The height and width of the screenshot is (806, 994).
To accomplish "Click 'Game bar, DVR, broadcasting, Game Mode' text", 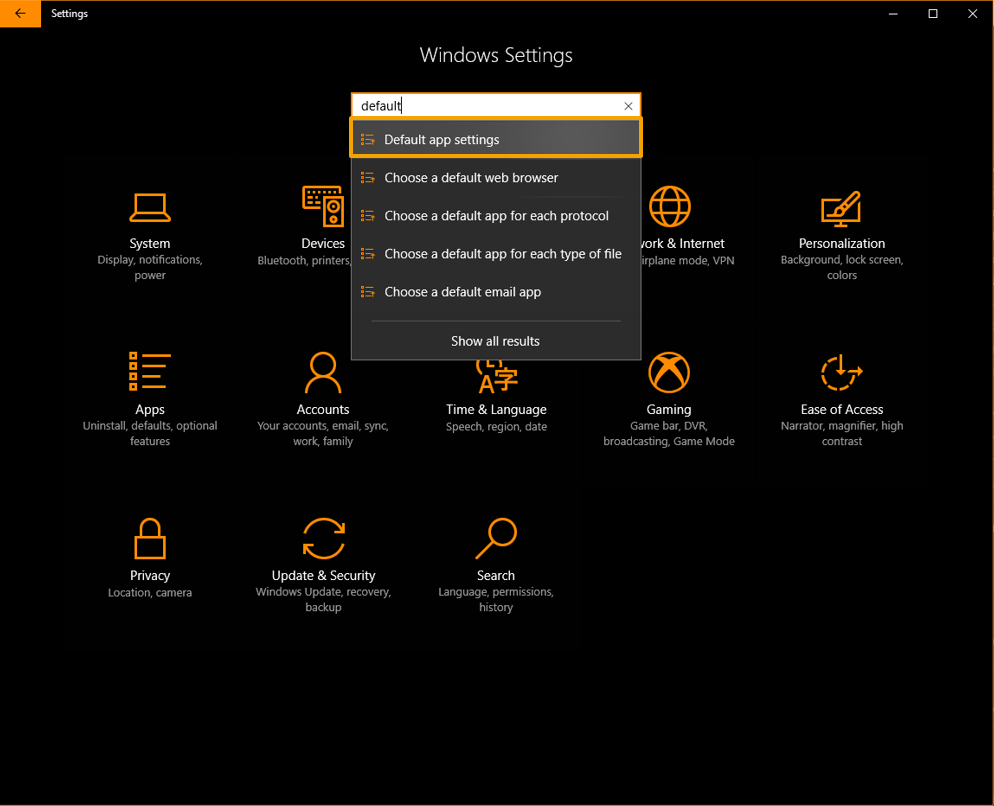I will point(669,433).
